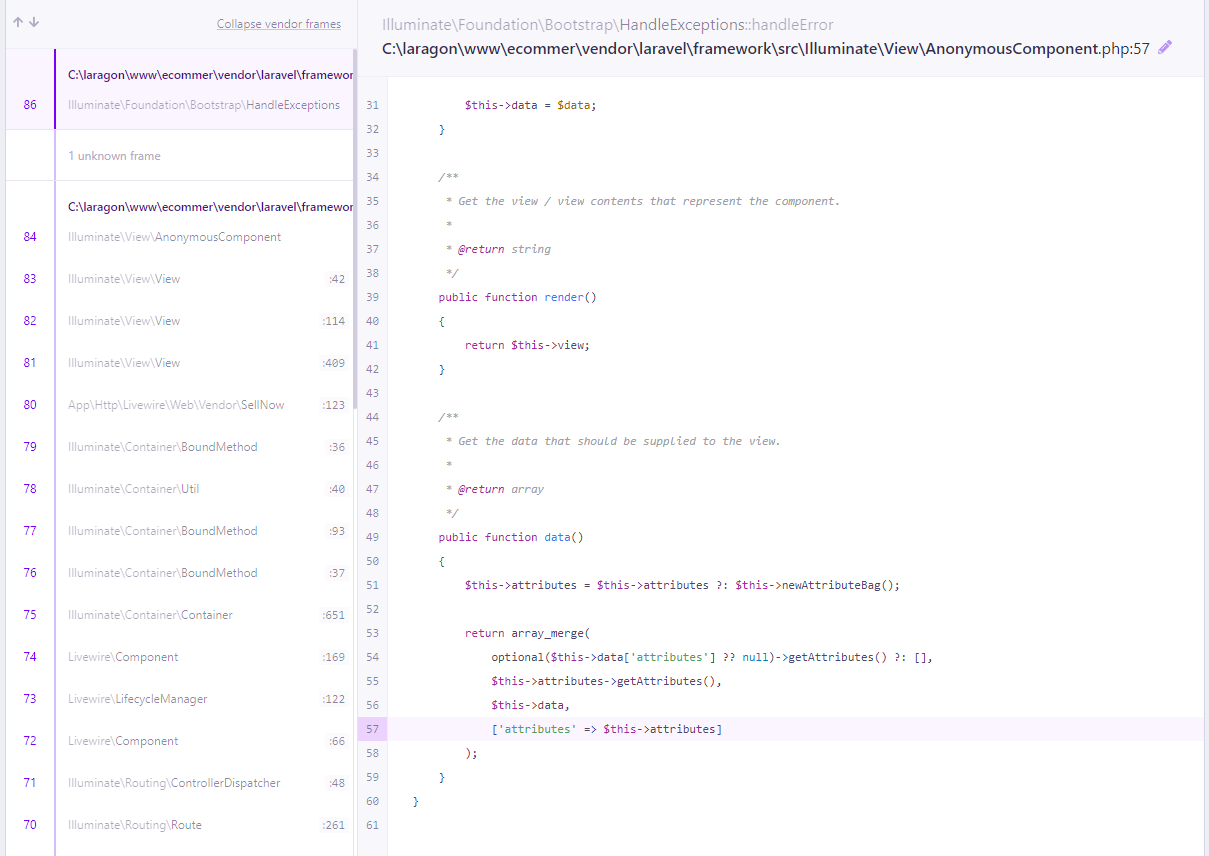Select frame 73 Livewire\LifecycleManager
The width and height of the screenshot is (1209, 856).
[180, 699]
